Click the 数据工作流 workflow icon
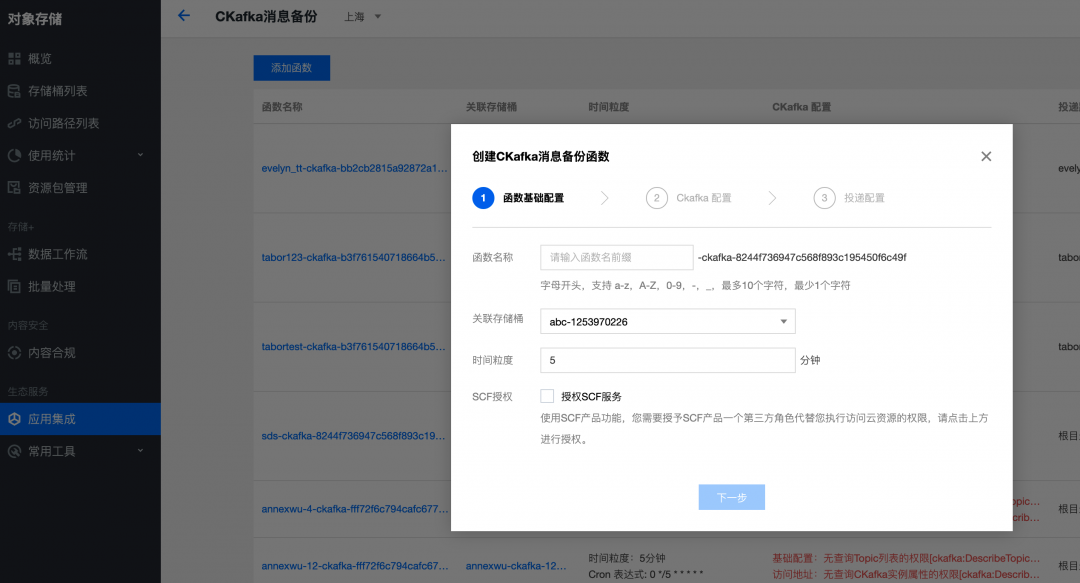Viewport: 1080px width, 583px height. click(x=14, y=254)
